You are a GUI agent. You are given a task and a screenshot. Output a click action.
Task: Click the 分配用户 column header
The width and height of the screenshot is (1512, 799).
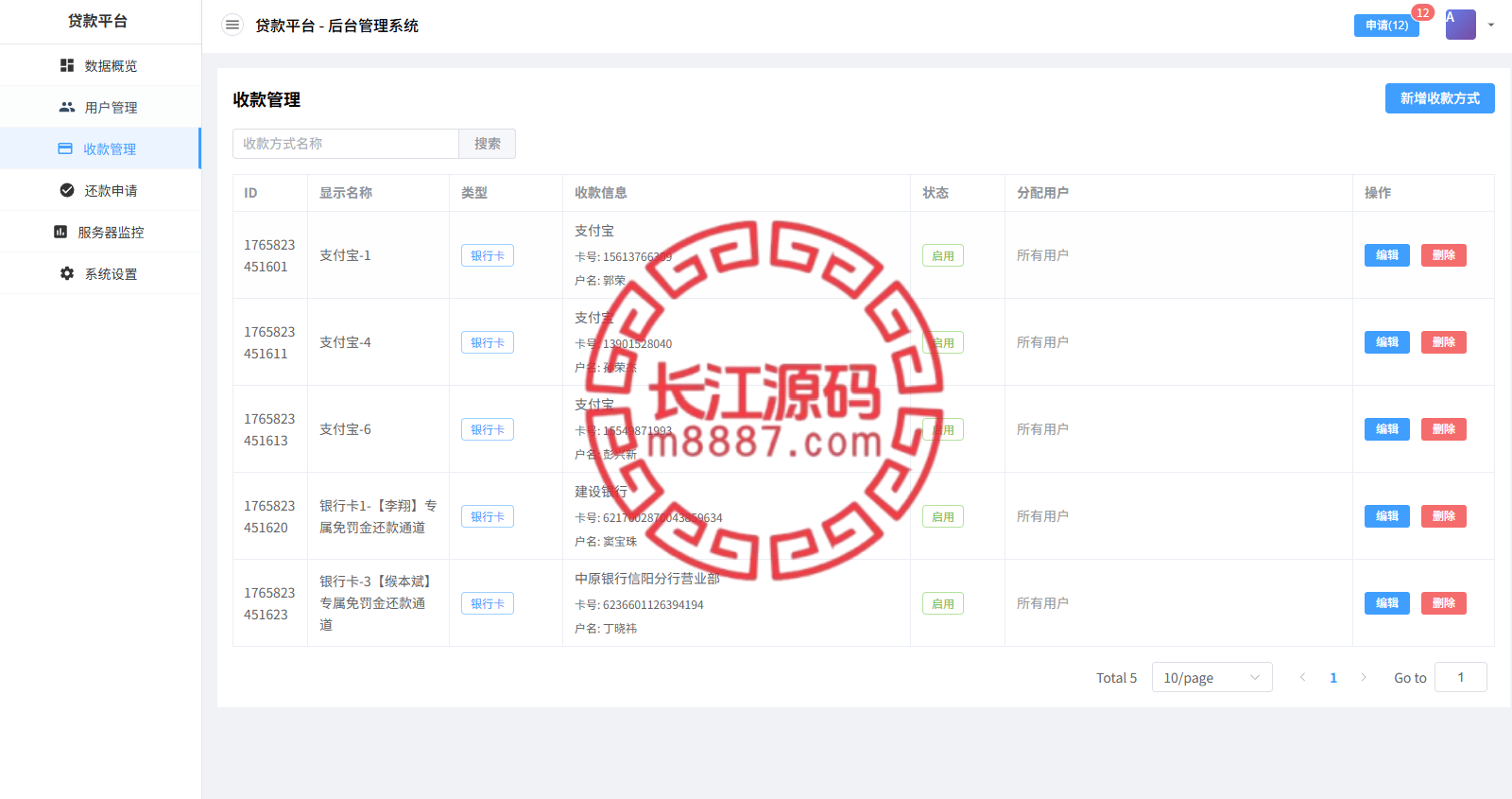coord(1043,193)
